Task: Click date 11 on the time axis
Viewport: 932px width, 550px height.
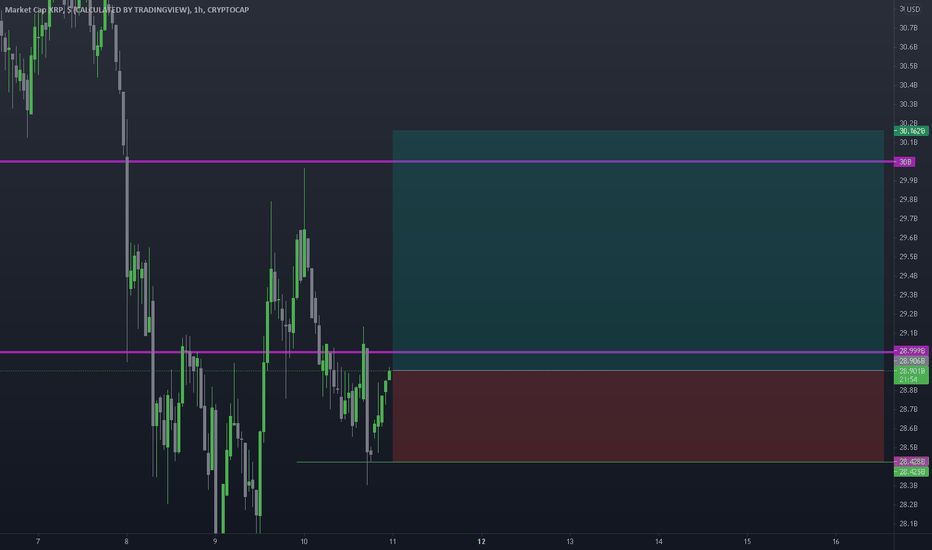Action: coord(392,541)
